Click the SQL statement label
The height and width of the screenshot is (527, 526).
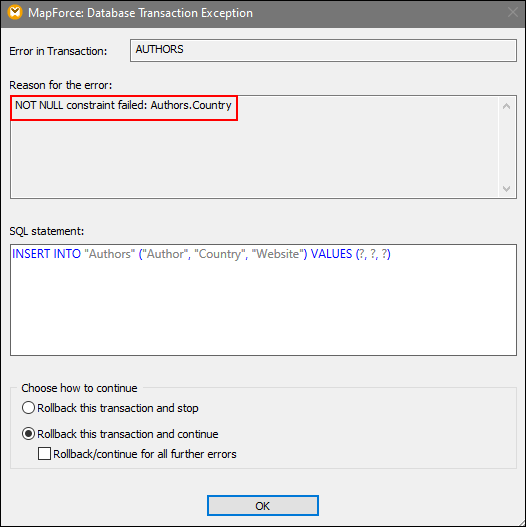(46, 231)
